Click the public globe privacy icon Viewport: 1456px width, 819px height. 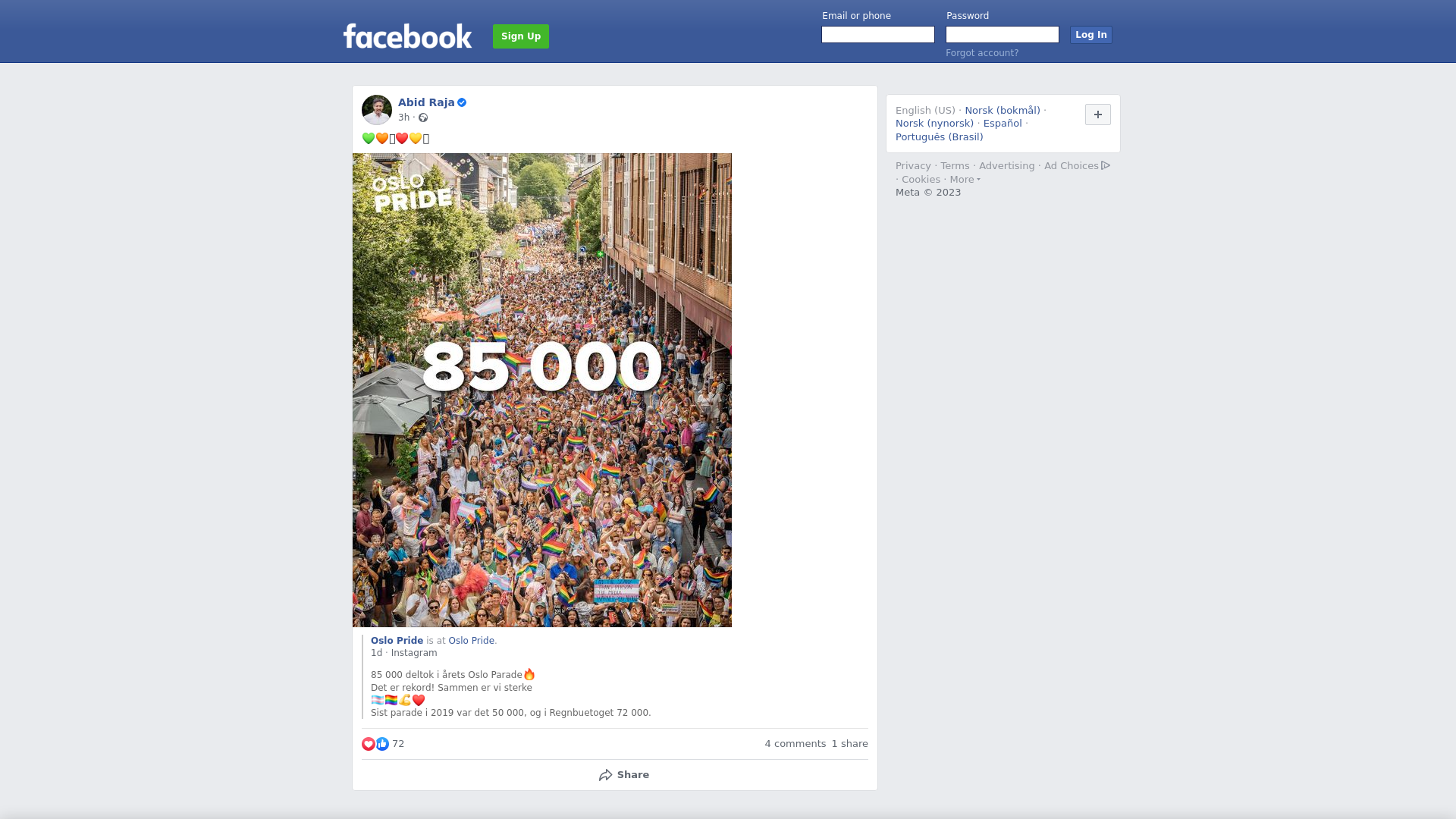(423, 118)
